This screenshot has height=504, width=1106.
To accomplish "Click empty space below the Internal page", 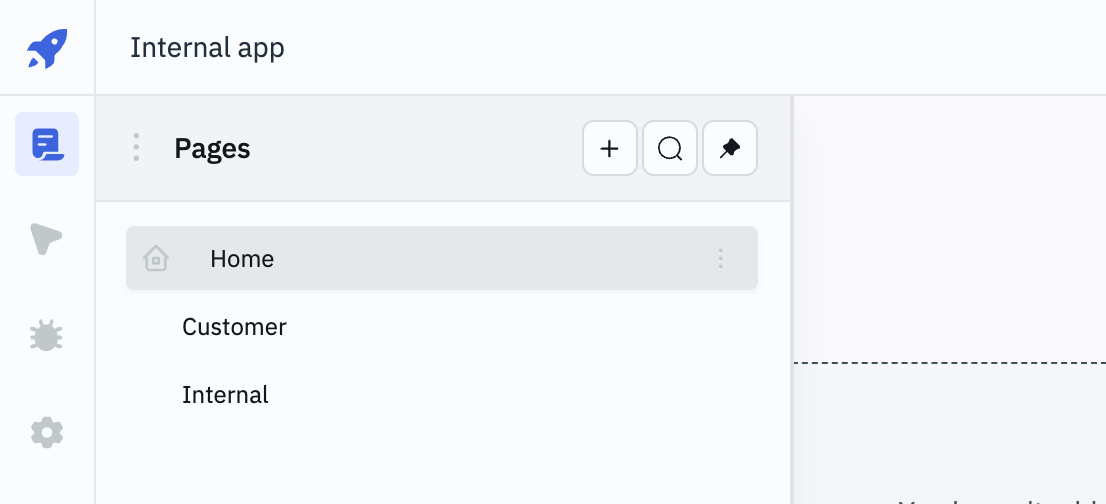I will 440,460.
